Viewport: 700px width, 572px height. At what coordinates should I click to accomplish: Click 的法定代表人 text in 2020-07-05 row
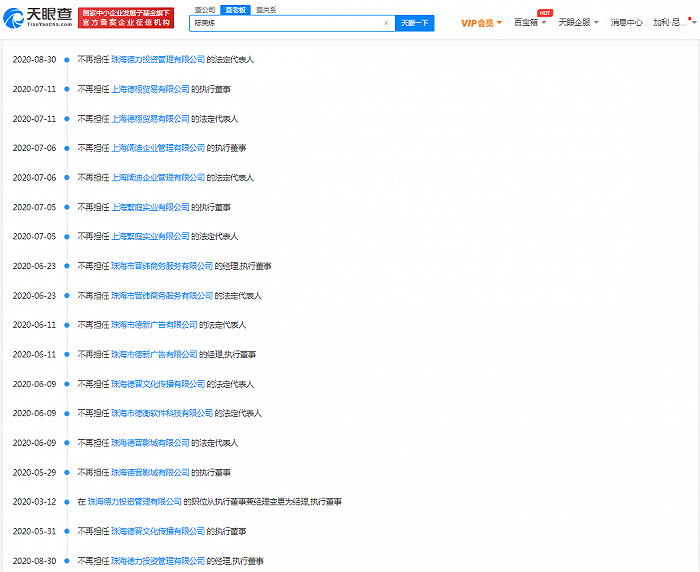click(x=215, y=236)
